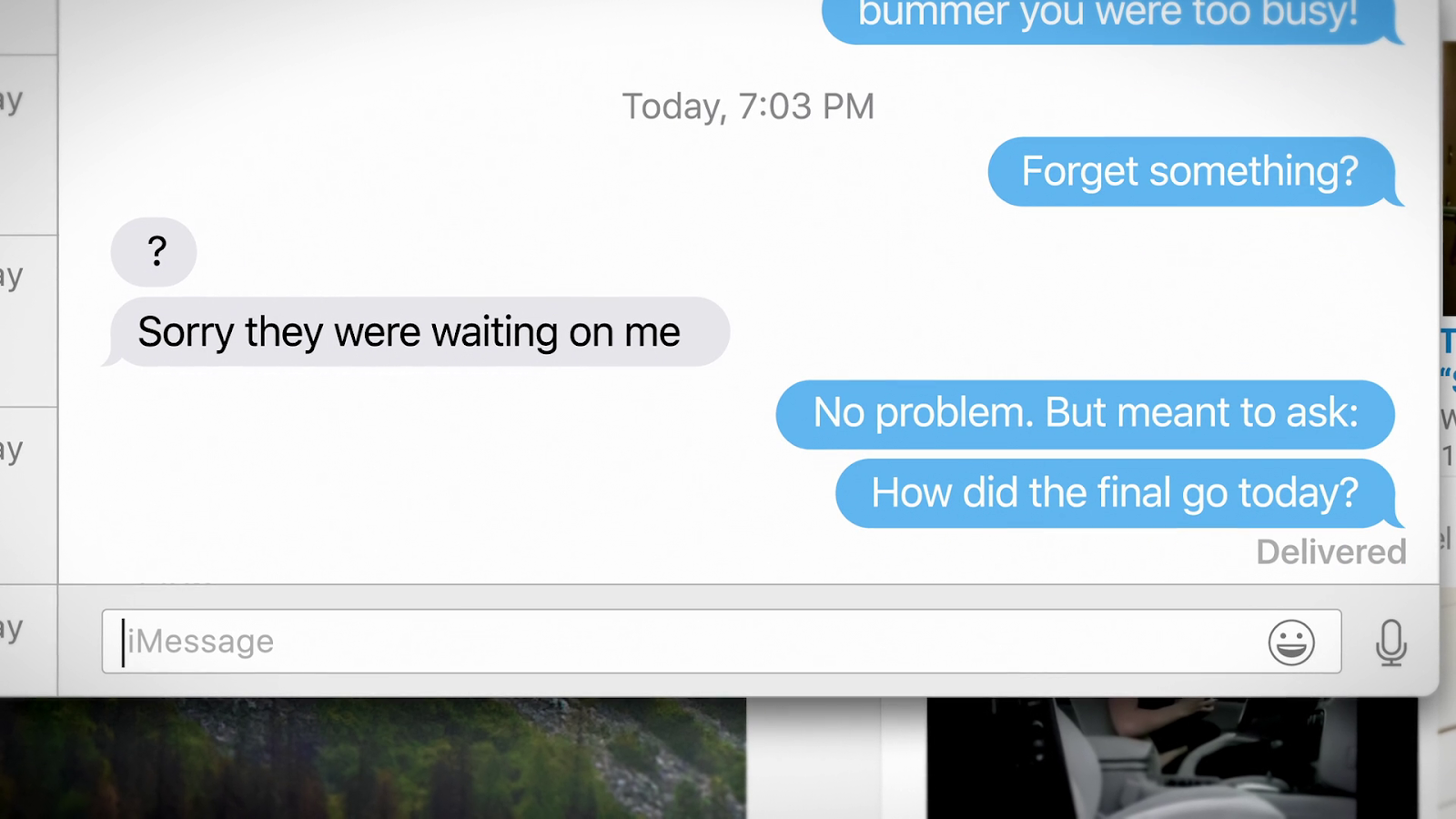Click the "Sorry they were waiting on me" bubble

pos(416,332)
